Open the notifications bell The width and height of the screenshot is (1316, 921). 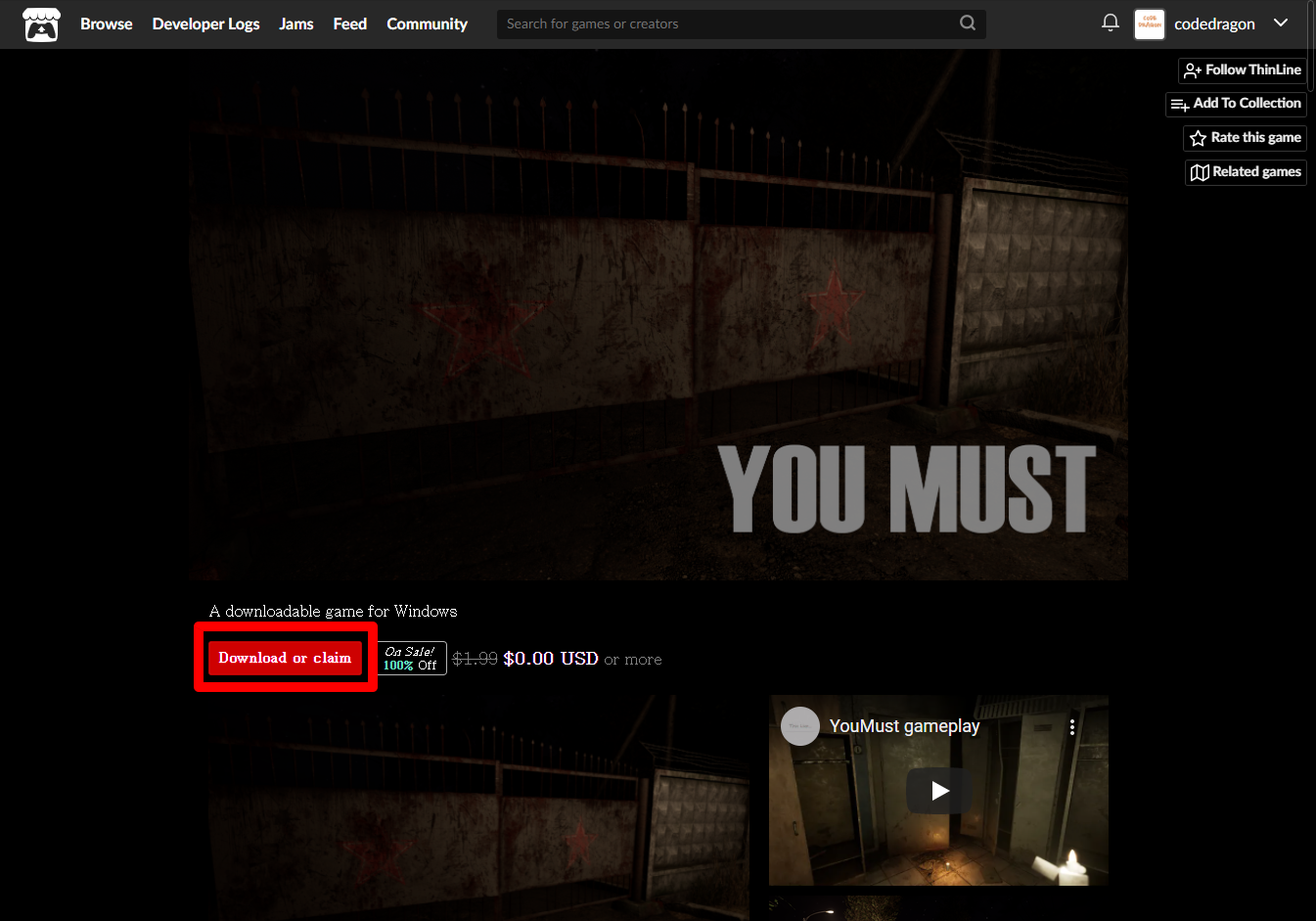1110,23
